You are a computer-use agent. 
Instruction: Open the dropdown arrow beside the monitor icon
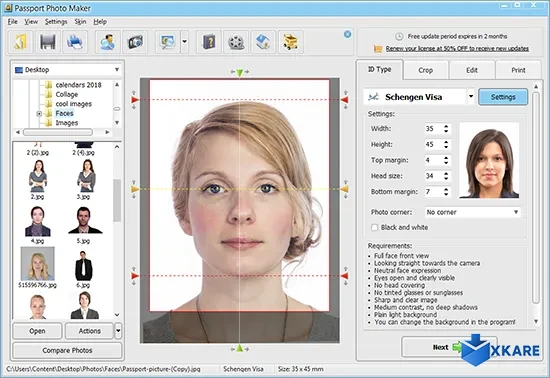[185, 42]
